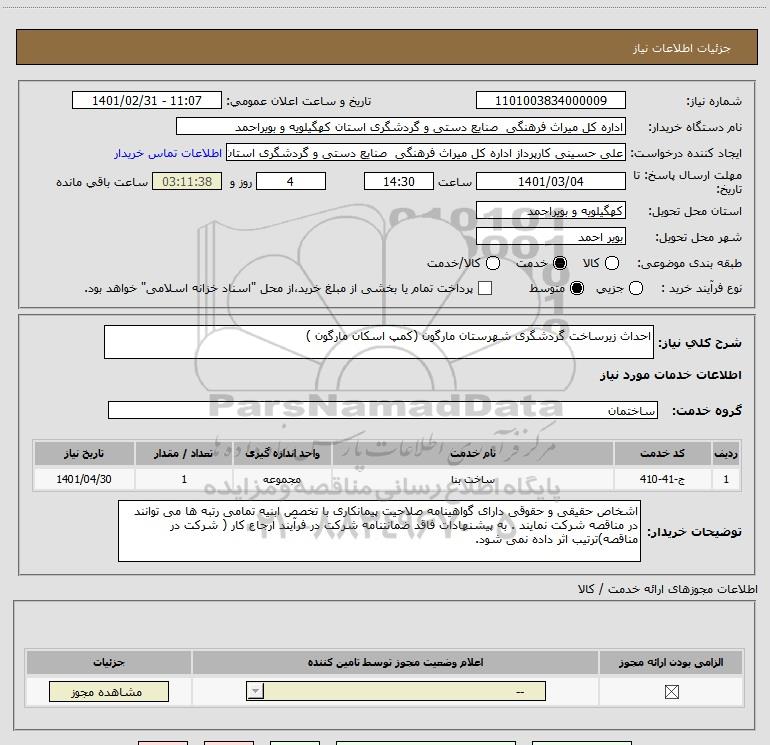Screen dimensions: 770x745
Task: Choose جزیی purchase process option
Action: pos(635,288)
